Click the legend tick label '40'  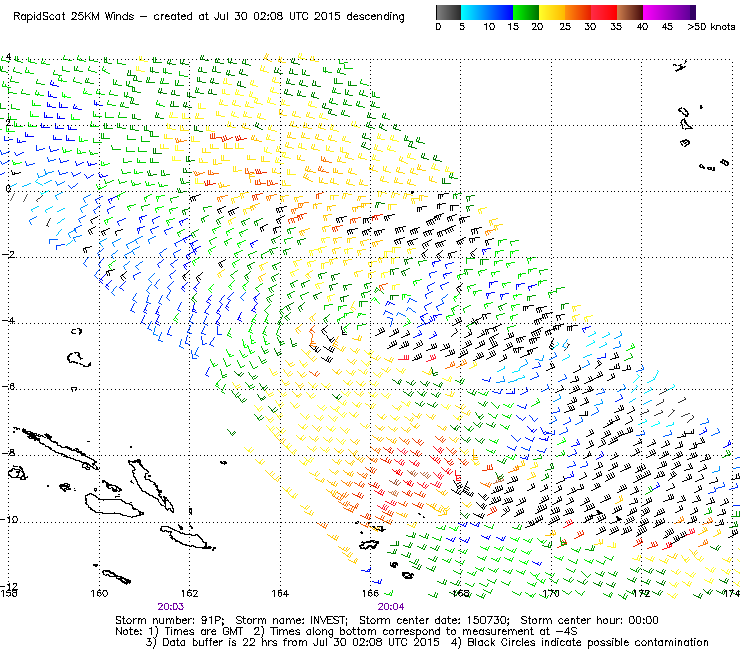click(643, 27)
